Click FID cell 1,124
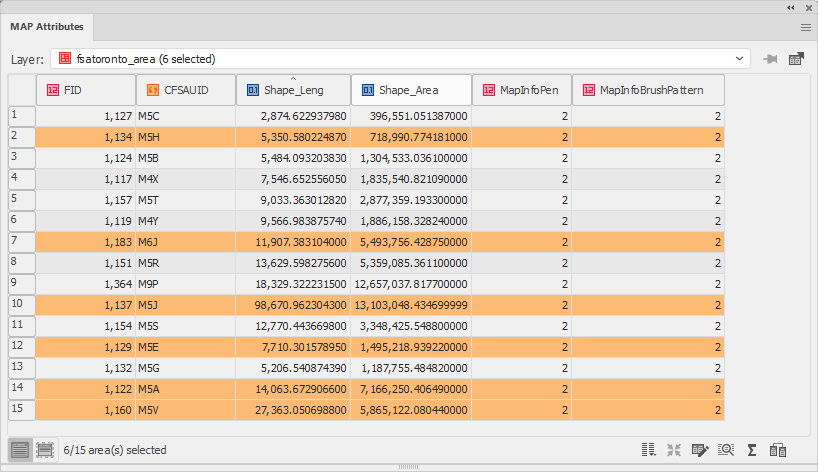Image resolution: width=818 pixels, height=472 pixels. coord(86,158)
